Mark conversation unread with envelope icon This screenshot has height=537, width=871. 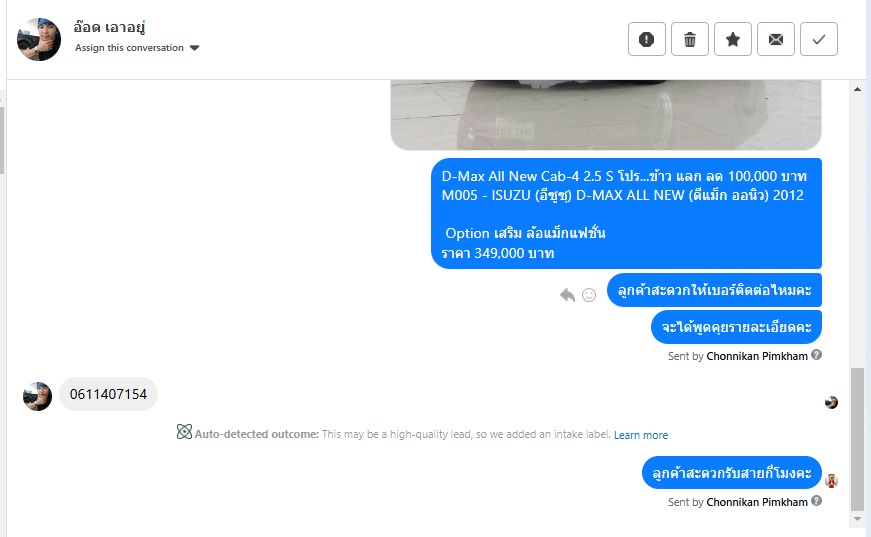[x=775, y=39]
